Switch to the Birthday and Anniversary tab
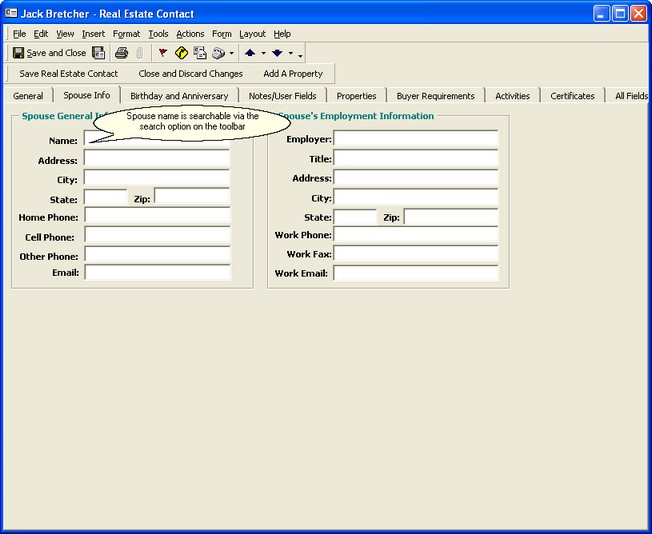The image size is (652, 534). coord(179,96)
